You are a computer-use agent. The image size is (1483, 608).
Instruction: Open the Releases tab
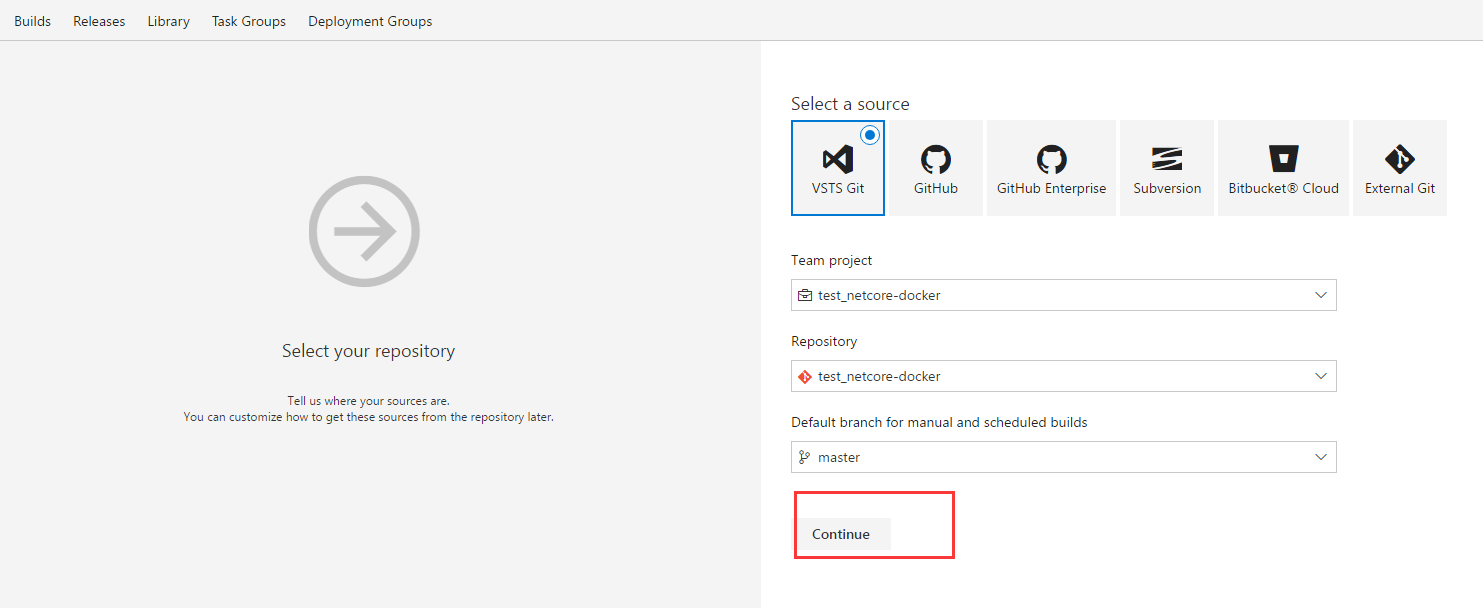click(x=99, y=21)
